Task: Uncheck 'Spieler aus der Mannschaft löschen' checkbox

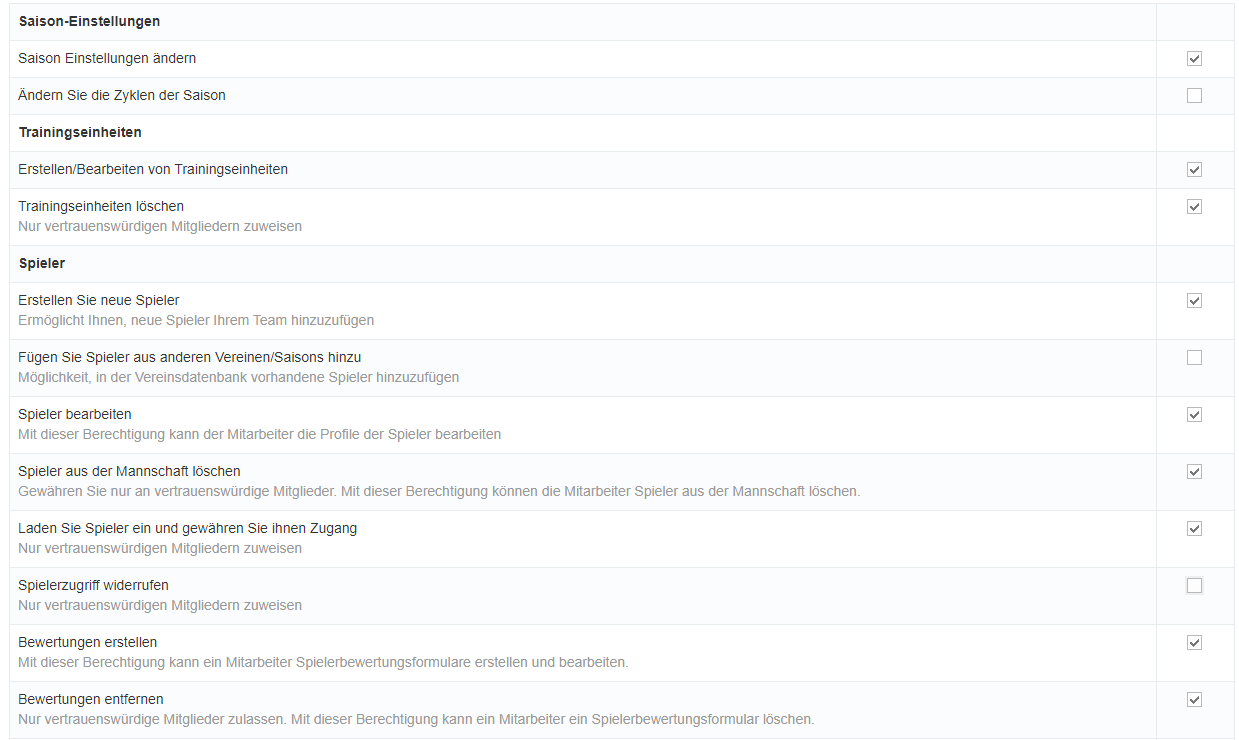Action: point(1194,472)
